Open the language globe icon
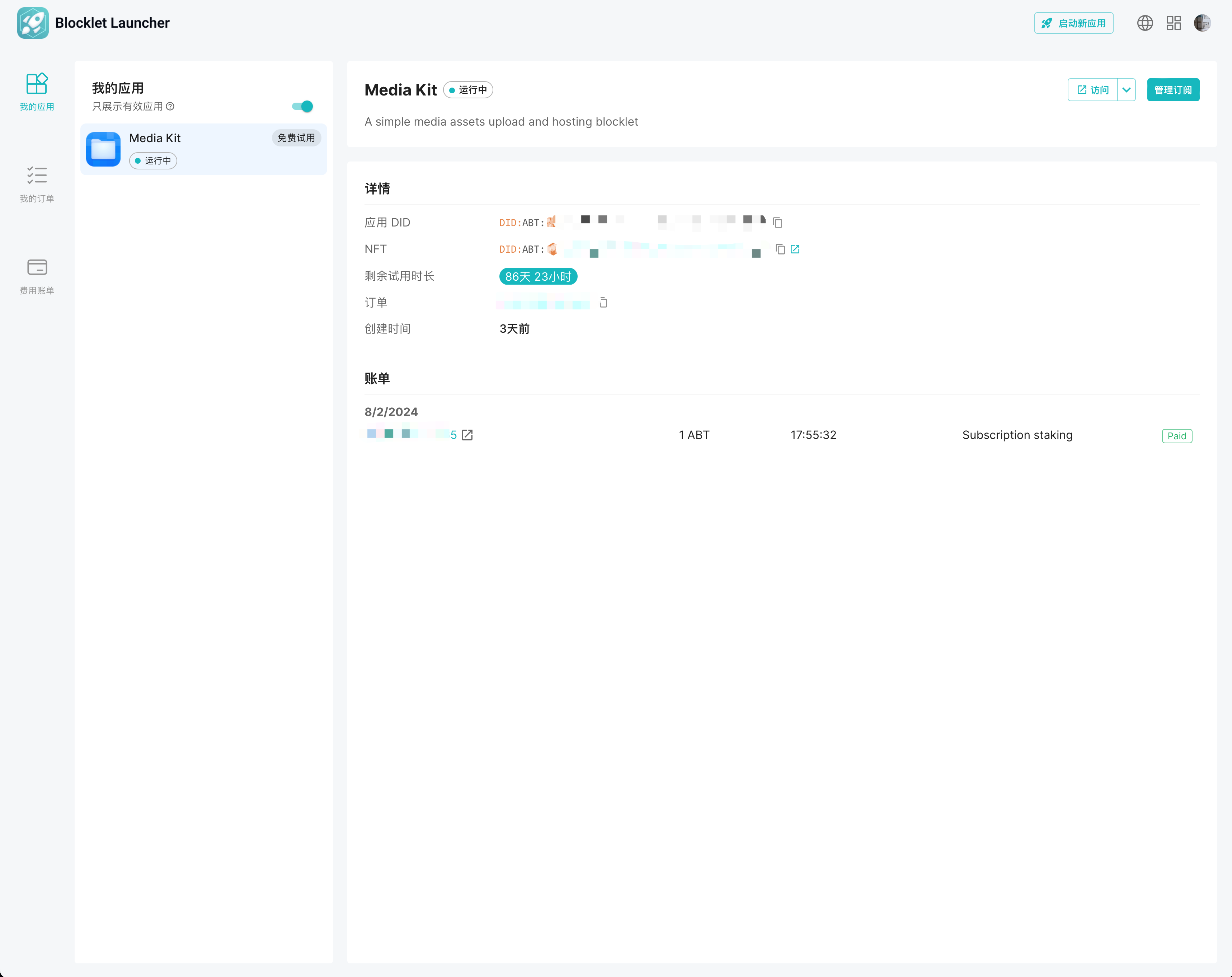The width and height of the screenshot is (1232, 977). (x=1144, y=23)
